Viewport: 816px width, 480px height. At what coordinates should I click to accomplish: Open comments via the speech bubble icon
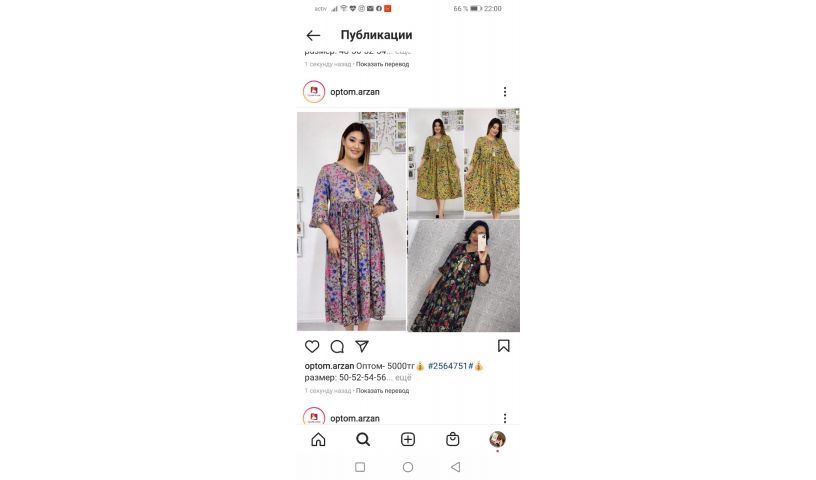click(337, 346)
